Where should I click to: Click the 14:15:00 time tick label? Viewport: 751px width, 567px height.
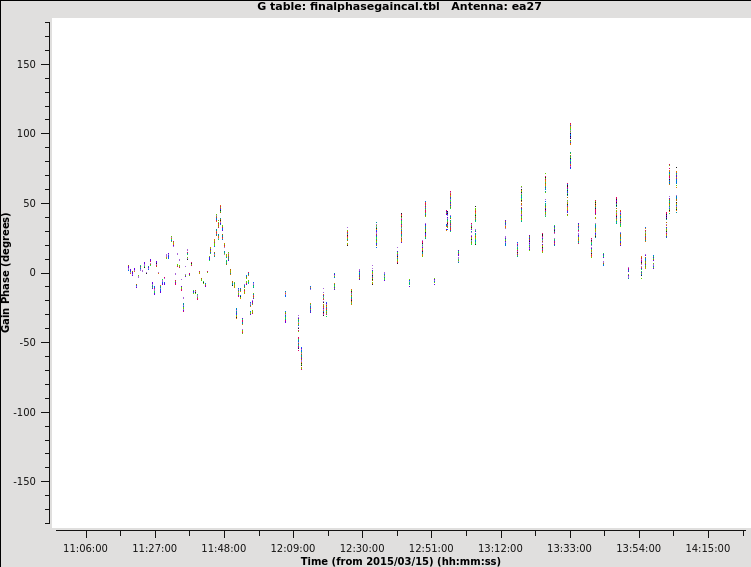[x=708, y=548]
